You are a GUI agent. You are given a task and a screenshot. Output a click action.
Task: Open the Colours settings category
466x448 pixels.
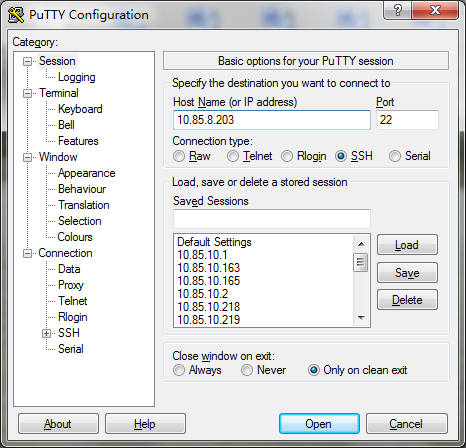pos(75,237)
